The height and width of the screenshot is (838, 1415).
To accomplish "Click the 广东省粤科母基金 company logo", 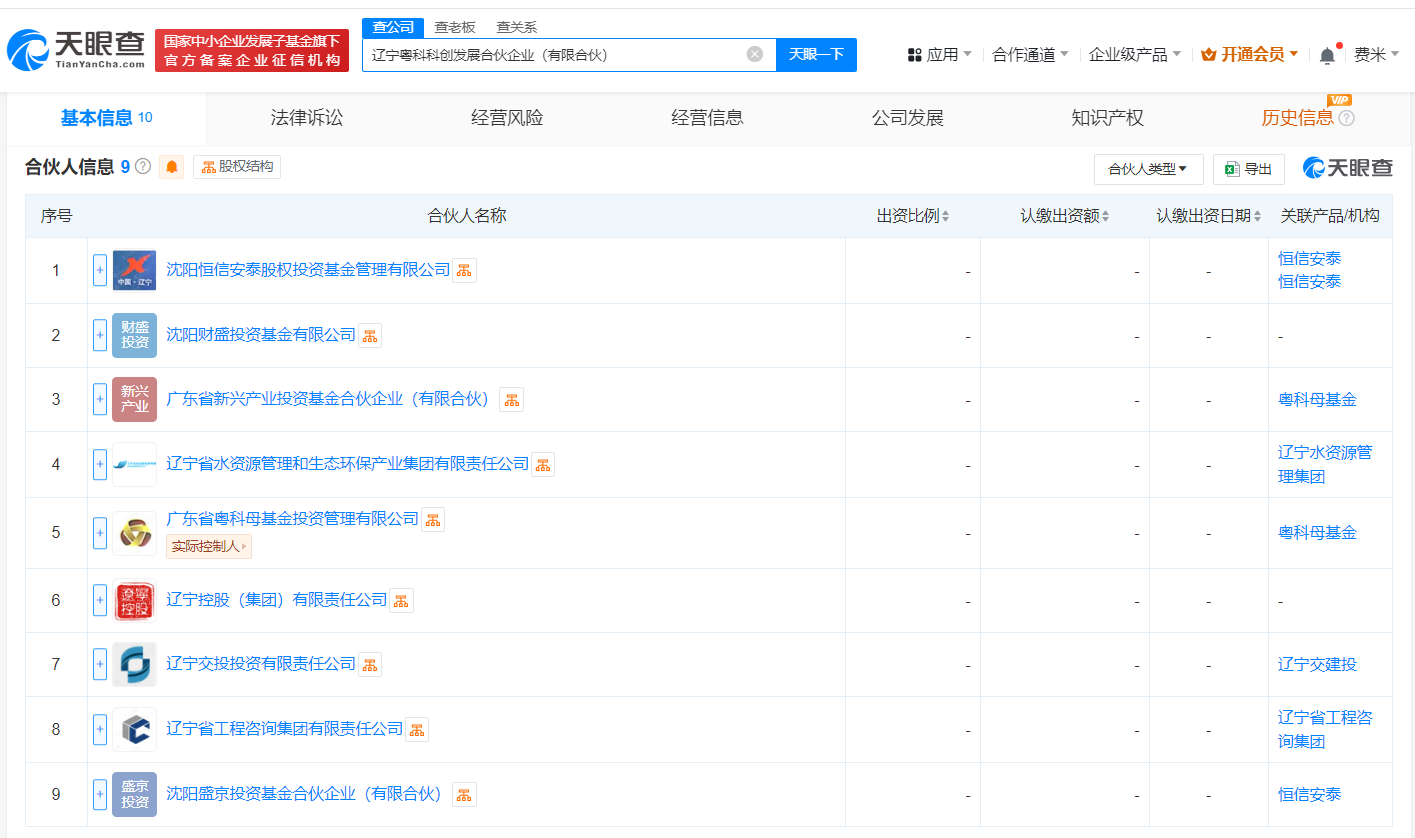I will 134,533.
